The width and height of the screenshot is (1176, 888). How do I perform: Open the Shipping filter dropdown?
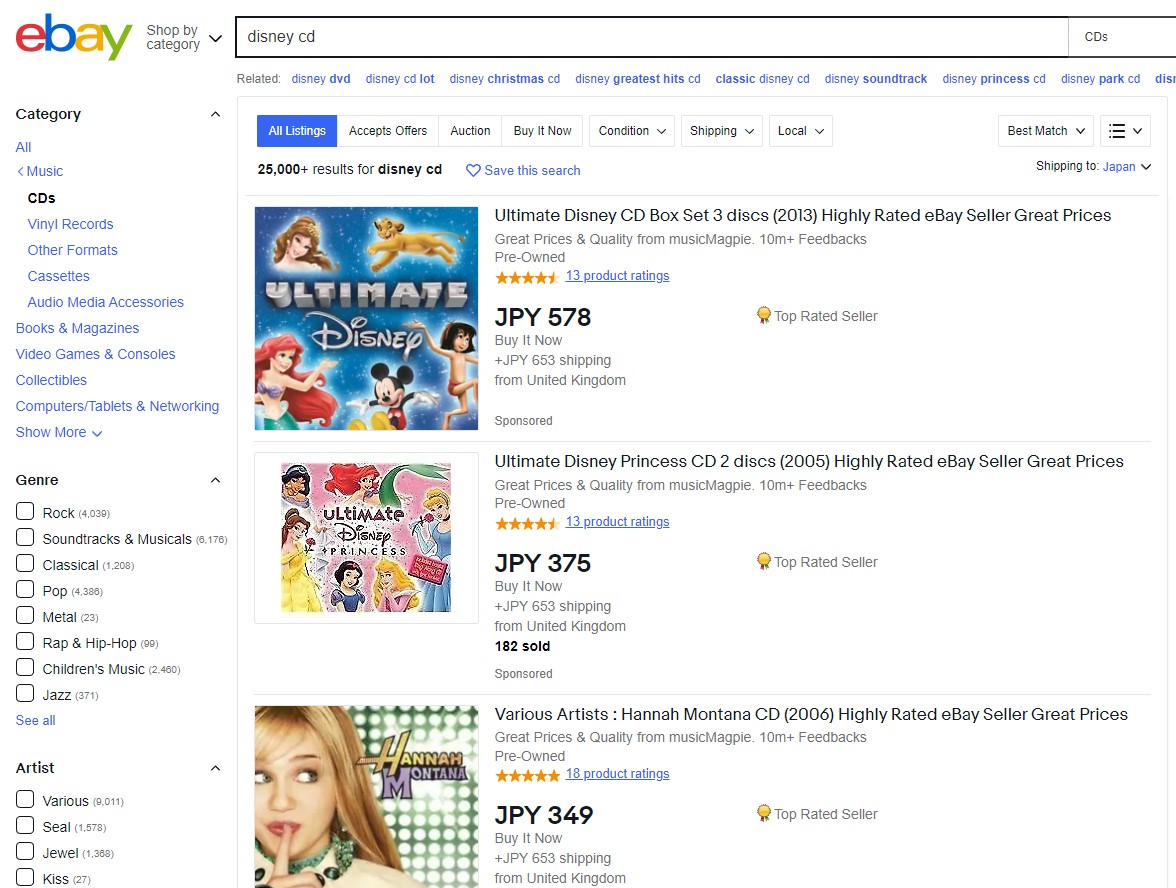722,130
